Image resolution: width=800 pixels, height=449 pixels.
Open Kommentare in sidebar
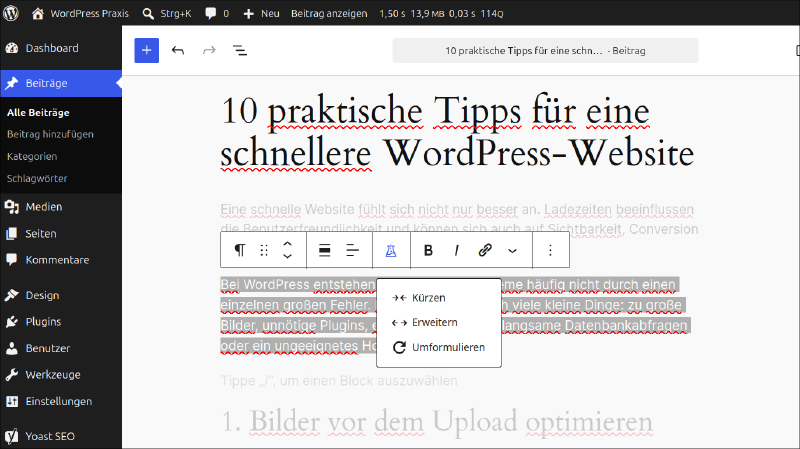(x=61, y=260)
